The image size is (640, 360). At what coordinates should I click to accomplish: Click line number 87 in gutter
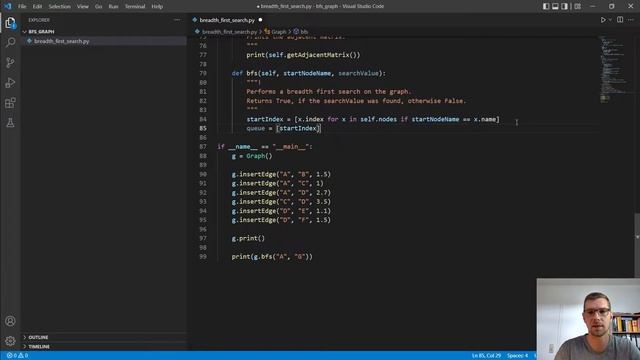pyautogui.click(x=203, y=147)
